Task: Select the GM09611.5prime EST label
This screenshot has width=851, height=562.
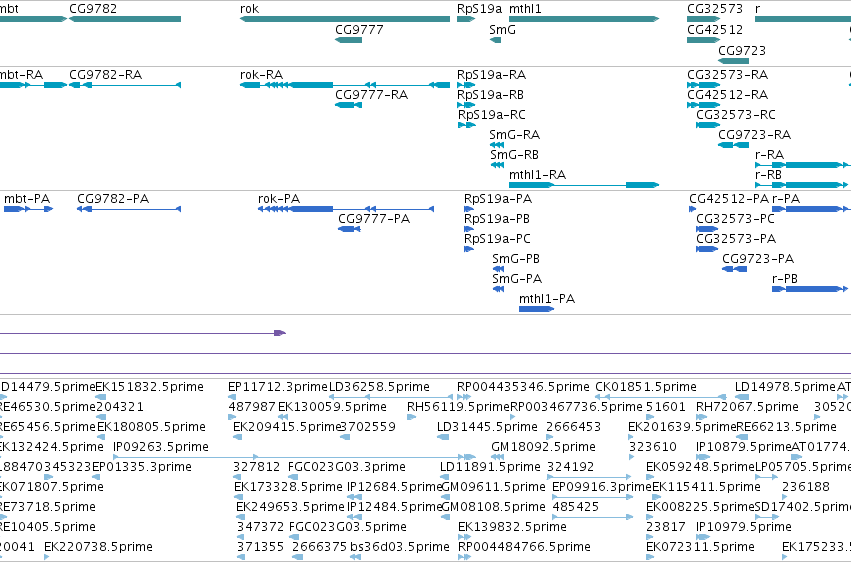Action: tap(493, 487)
